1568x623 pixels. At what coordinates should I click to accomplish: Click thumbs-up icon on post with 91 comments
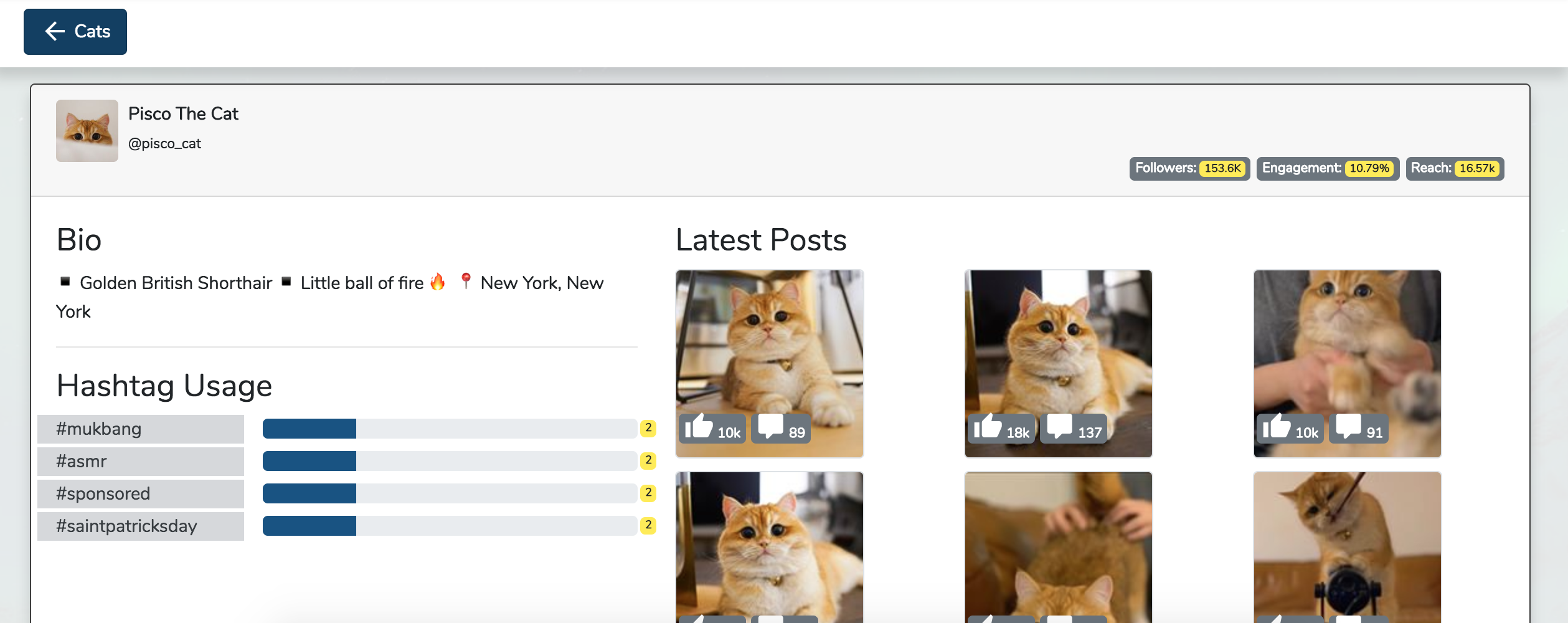1277,427
